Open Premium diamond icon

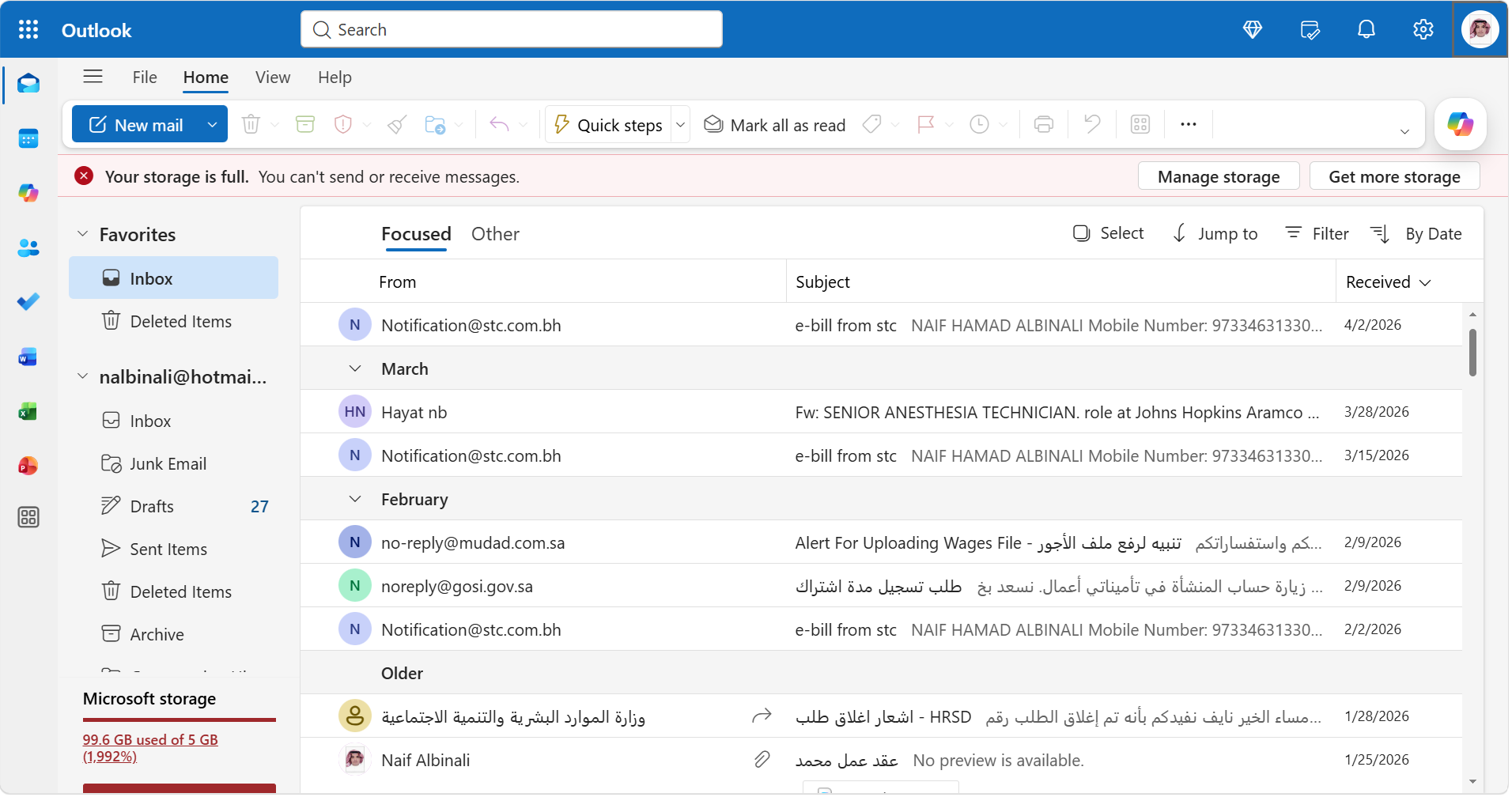click(x=1253, y=29)
